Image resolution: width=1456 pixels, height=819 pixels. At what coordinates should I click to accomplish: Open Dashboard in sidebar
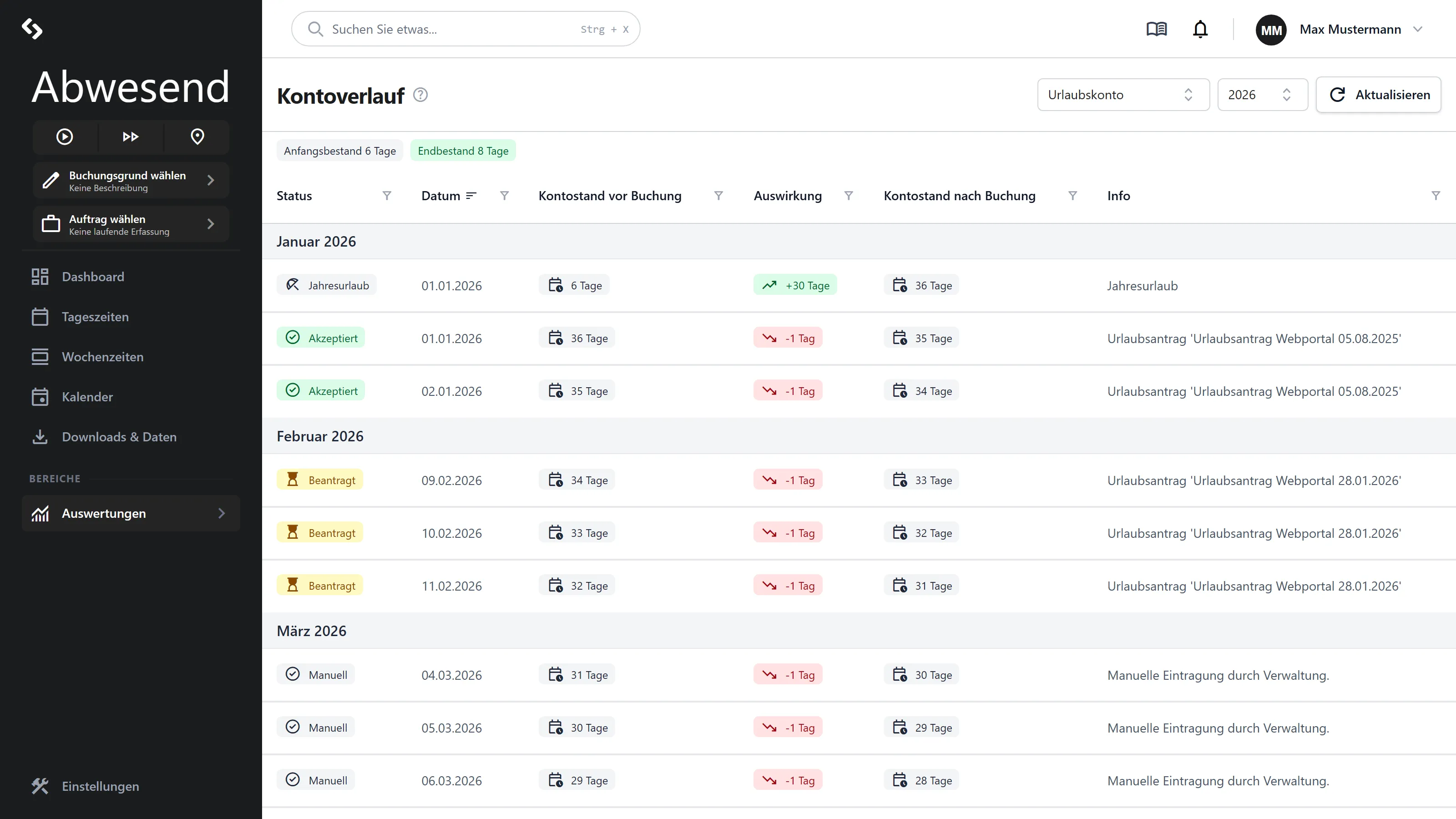[x=131, y=277]
